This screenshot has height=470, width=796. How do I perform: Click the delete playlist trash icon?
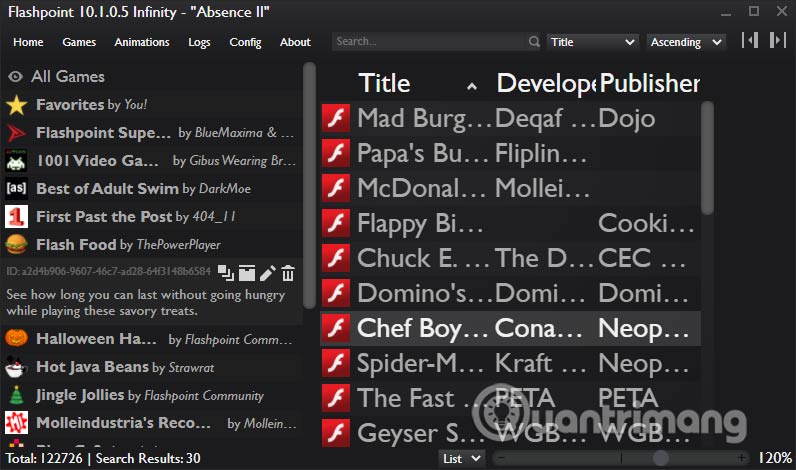coord(288,273)
